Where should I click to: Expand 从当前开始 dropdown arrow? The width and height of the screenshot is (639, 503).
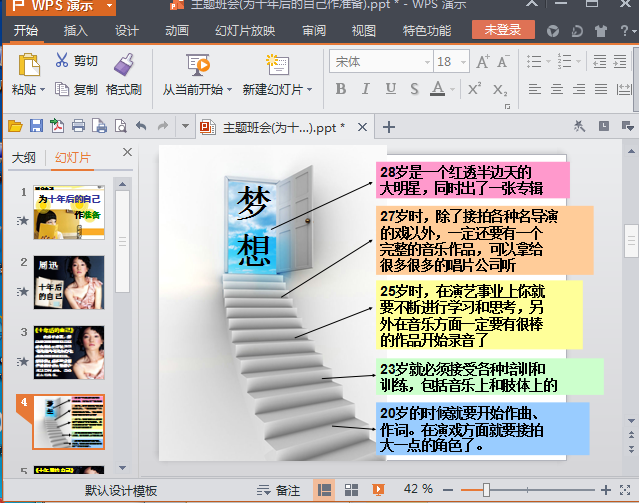(229, 90)
